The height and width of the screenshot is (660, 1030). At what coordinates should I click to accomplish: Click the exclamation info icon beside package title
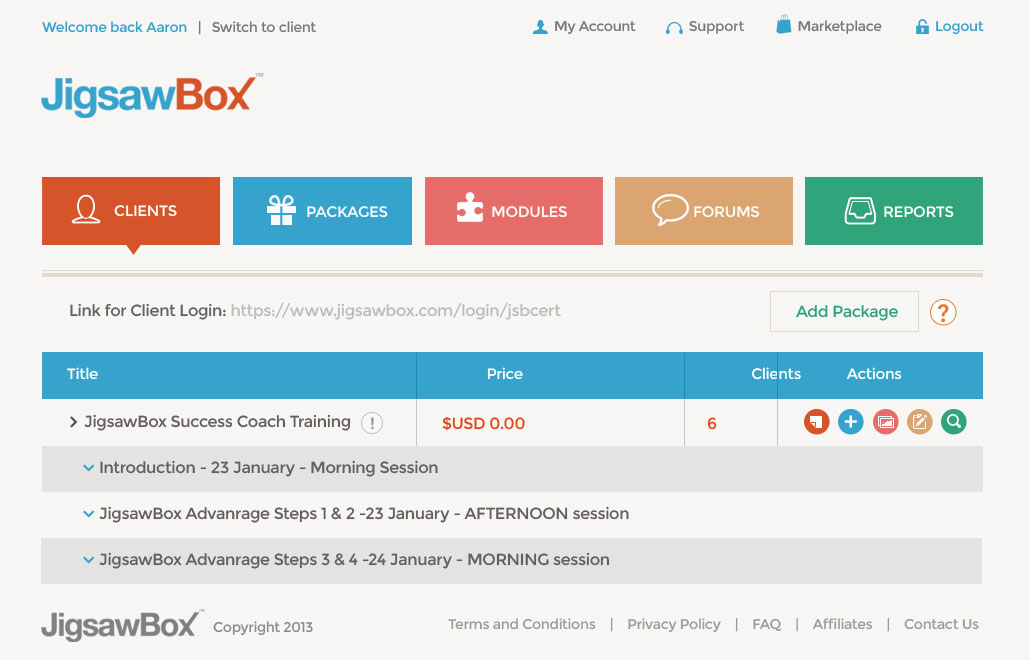point(372,423)
